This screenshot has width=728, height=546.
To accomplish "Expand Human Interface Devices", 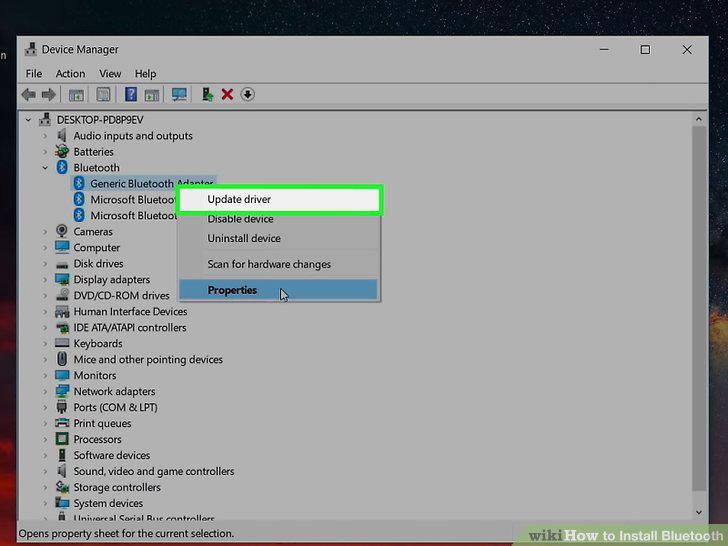I will pyautogui.click(x=45, y=311).
